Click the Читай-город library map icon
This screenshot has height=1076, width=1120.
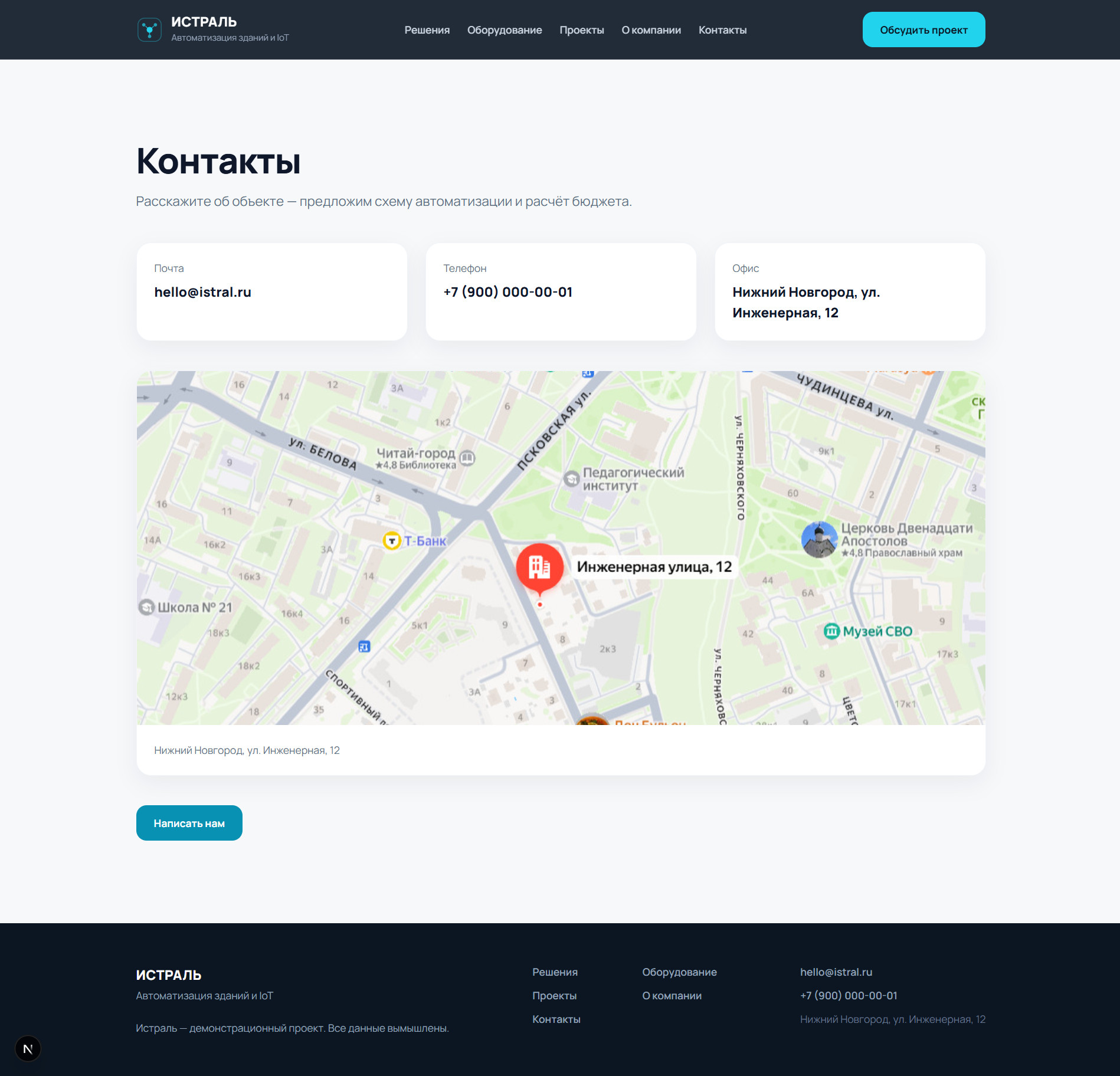pos(467,457)
